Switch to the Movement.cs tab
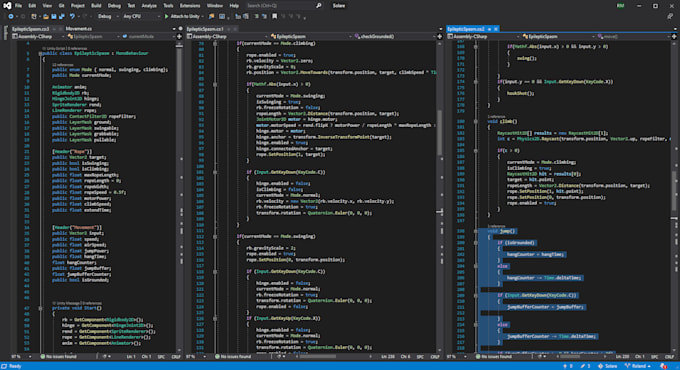This screenshot has width=680, height=370. [78, 29]
